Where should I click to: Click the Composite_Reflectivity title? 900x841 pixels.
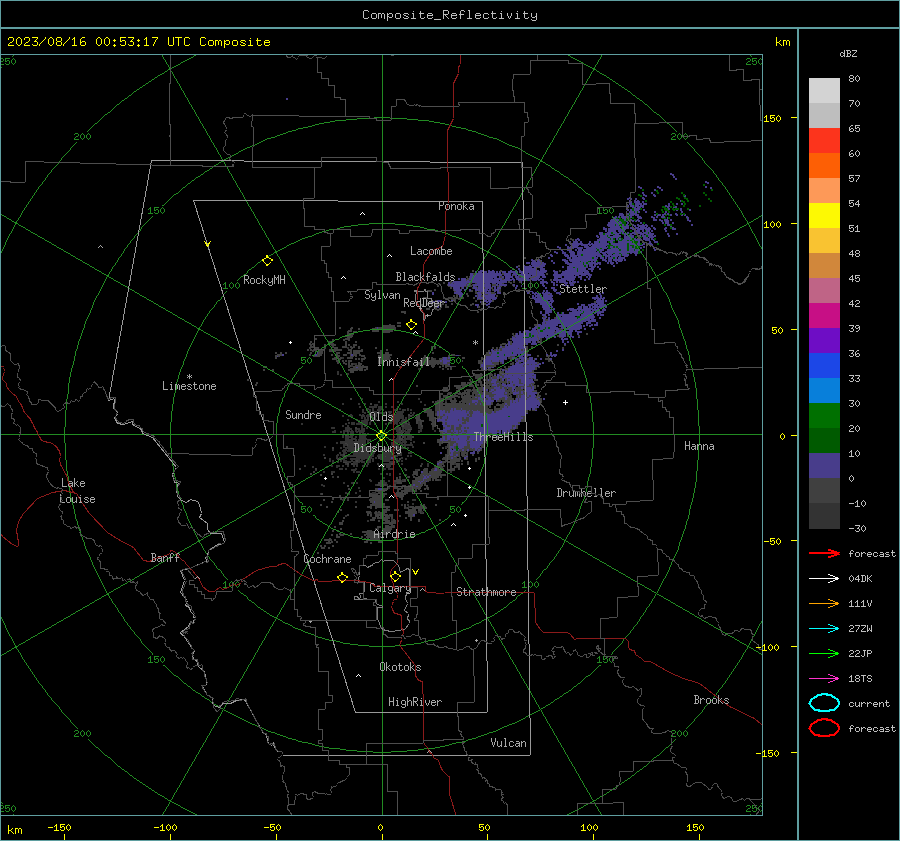pos(450,15)
